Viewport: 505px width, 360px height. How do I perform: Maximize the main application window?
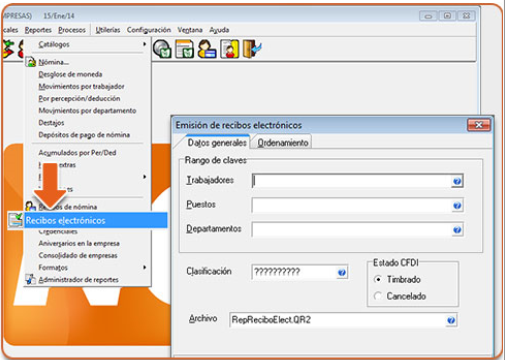coord(447,16)
